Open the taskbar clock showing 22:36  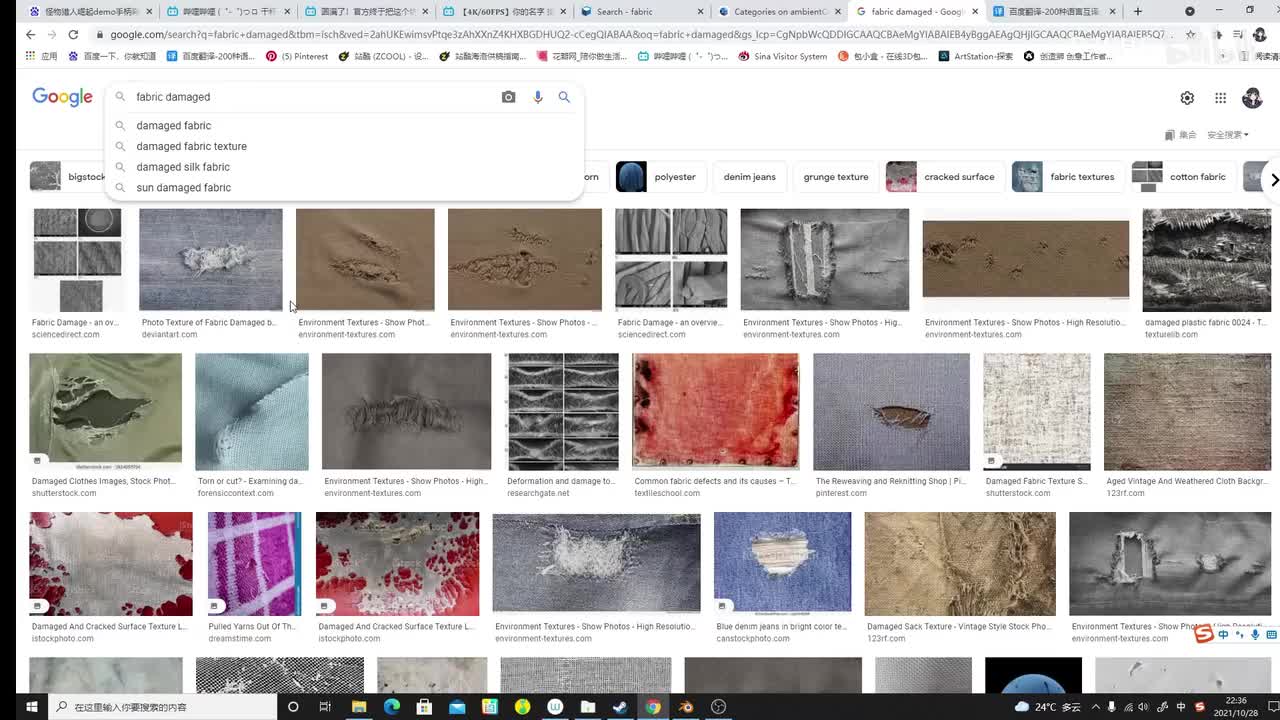(x=1235, y=707)
